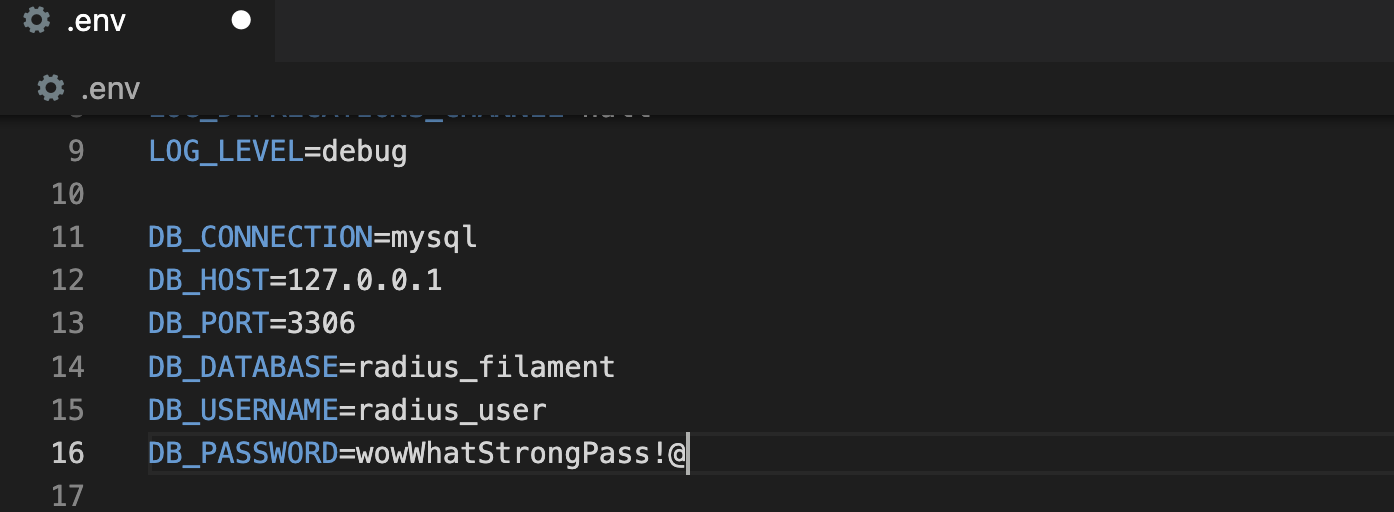
Task: Click line number 15 in the gutter
Action: [67, 410]
